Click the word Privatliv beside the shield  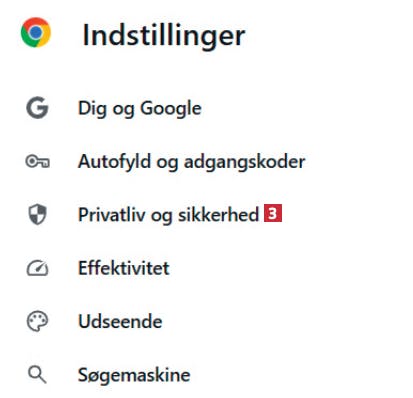pos(112,215)
